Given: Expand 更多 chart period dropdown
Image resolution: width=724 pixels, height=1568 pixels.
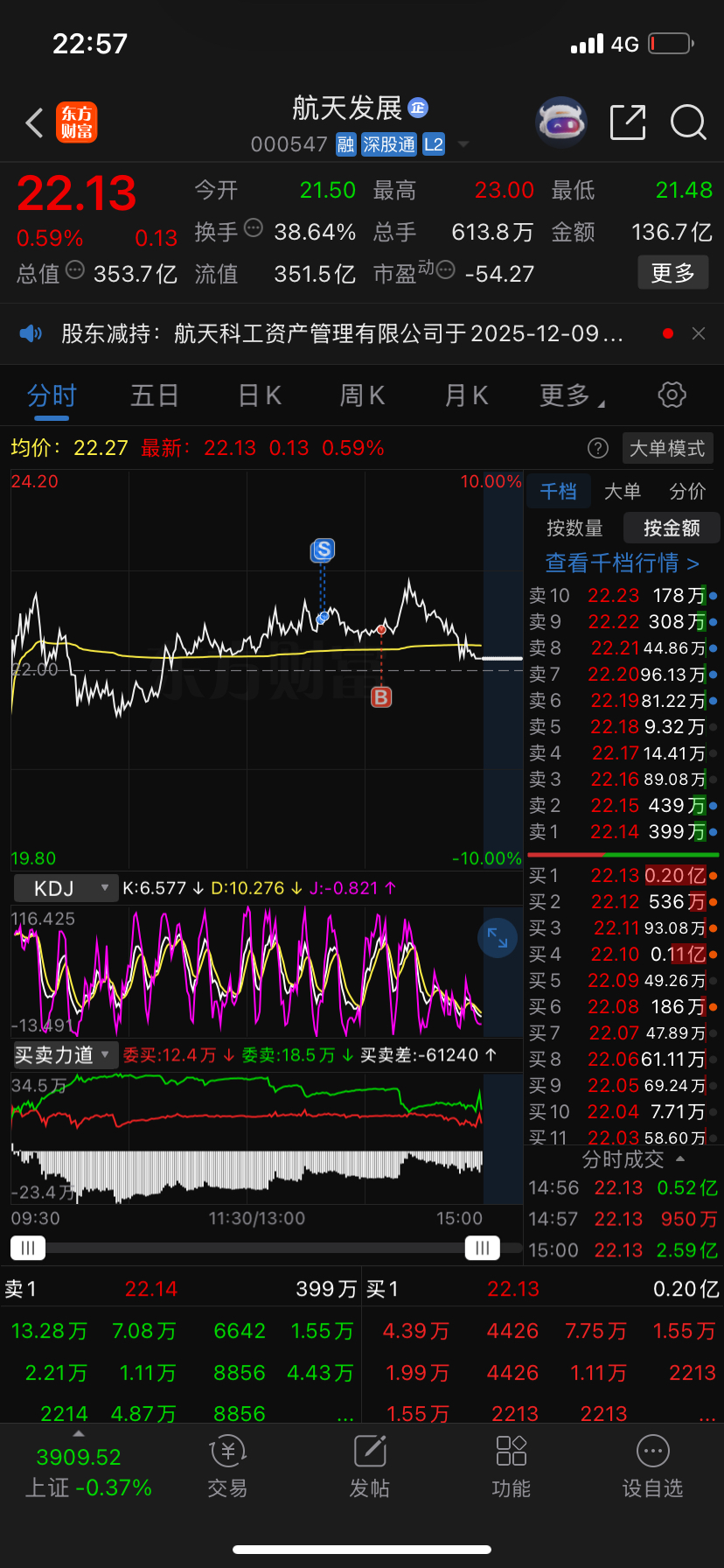Looking at the screenshot, I should tap(573, 395).
